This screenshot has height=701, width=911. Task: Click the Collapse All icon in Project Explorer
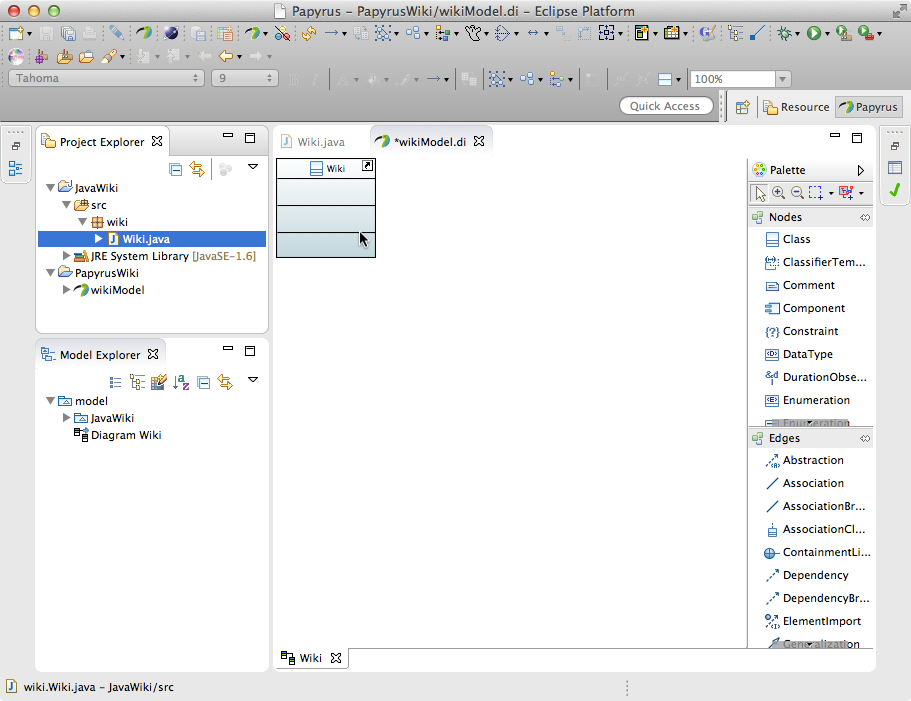176,169
